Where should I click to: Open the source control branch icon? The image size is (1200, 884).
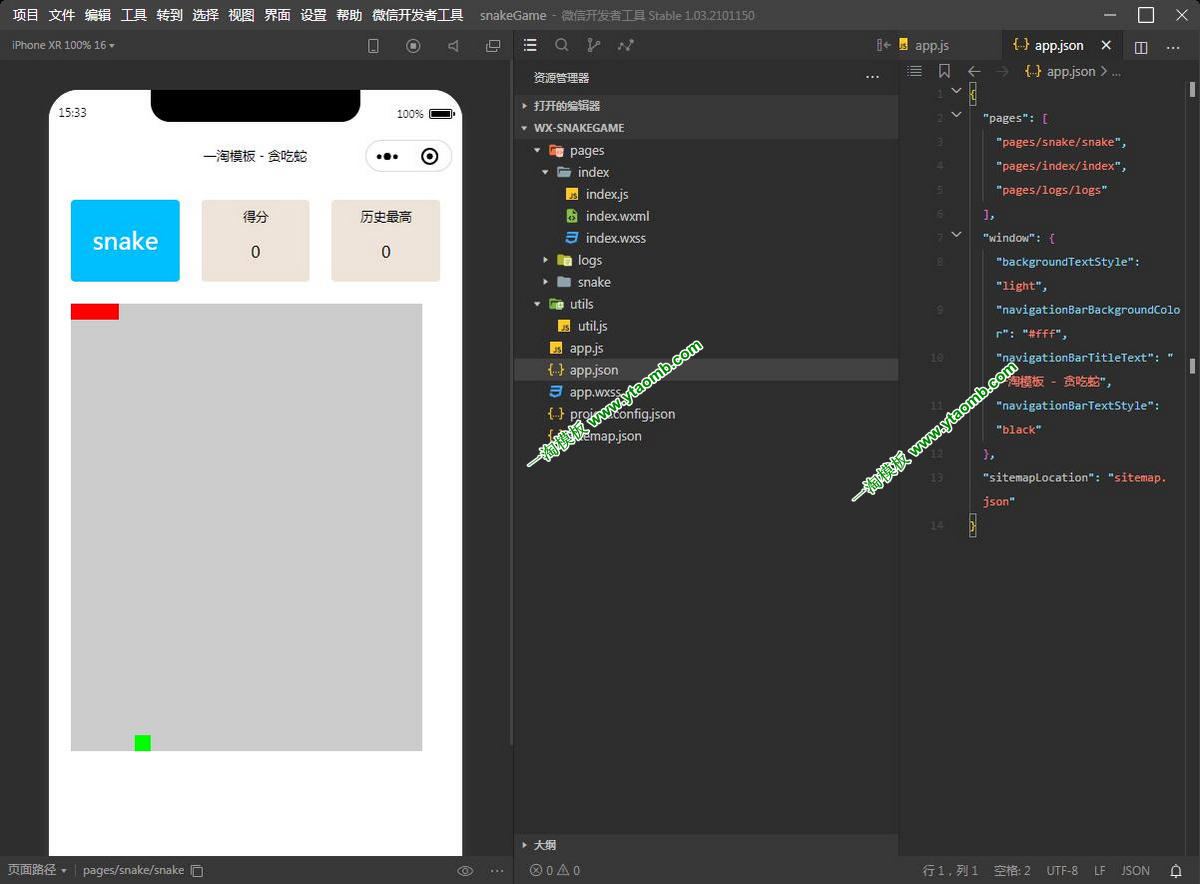[x=594, y=45]
